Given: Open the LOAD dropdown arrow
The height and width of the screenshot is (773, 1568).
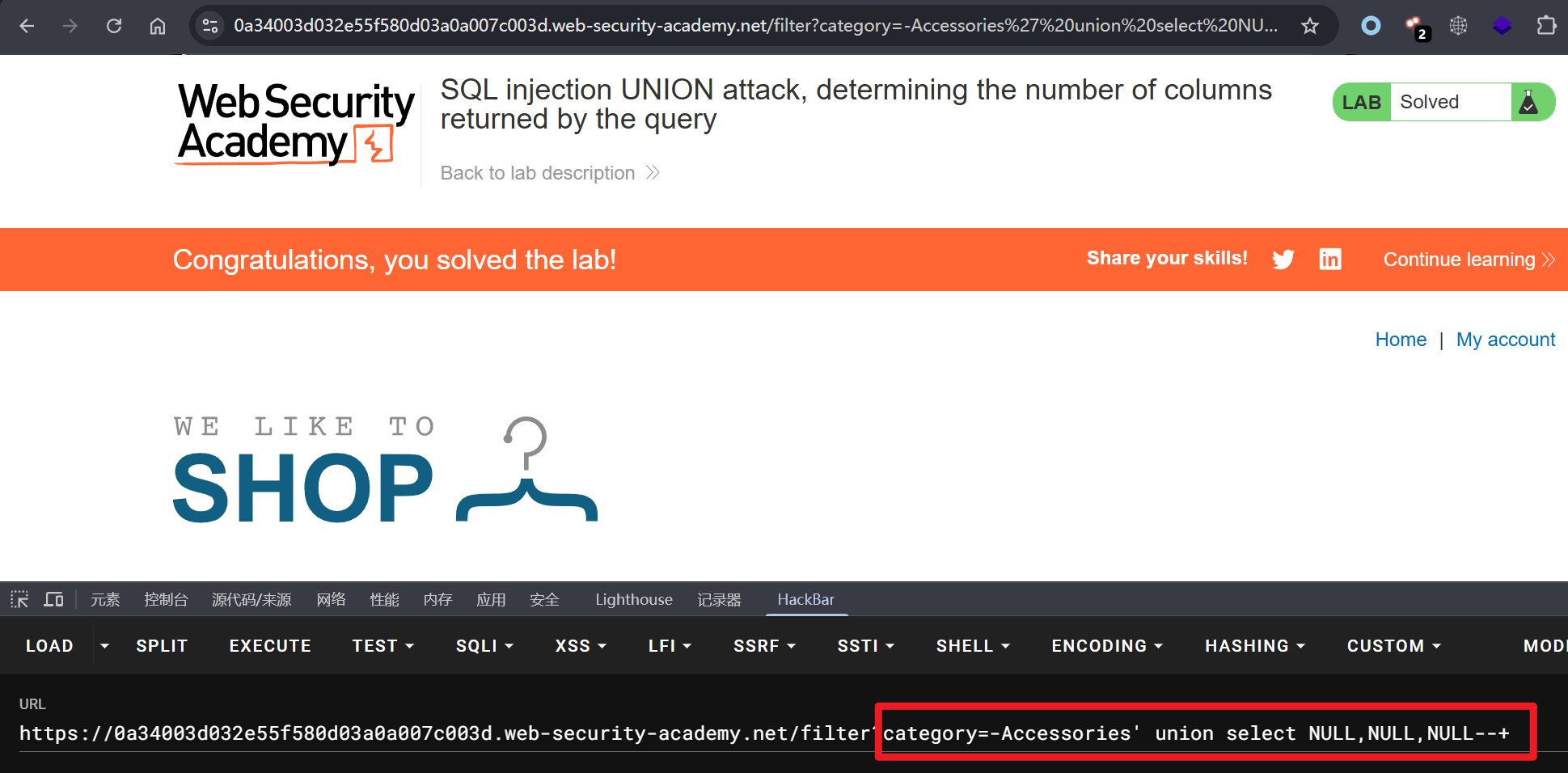Looking at the screenshot, I should 104,645.
